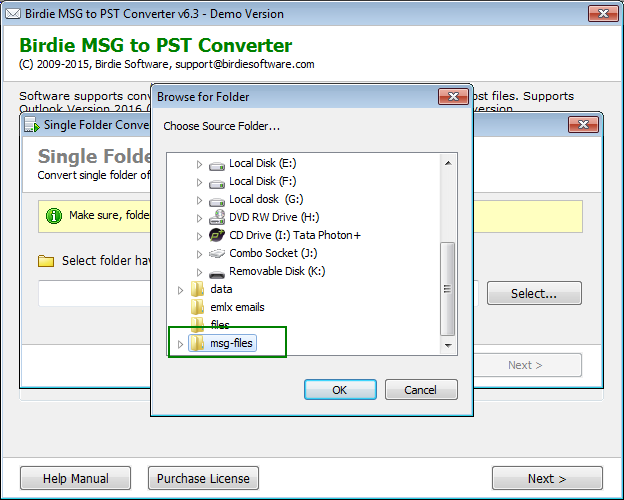
Task: Select Removable Disk (K:) label in tree
Action: point(277,271)
